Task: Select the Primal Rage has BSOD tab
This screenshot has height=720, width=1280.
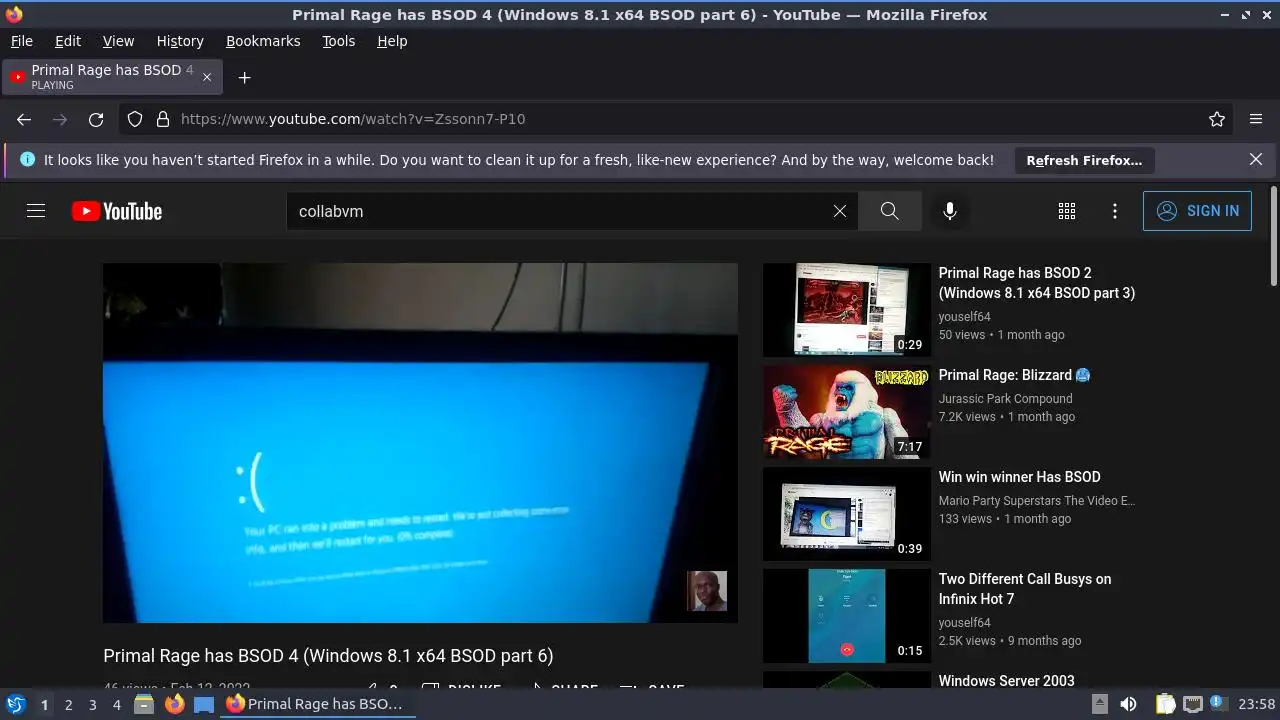Action: 112,77
